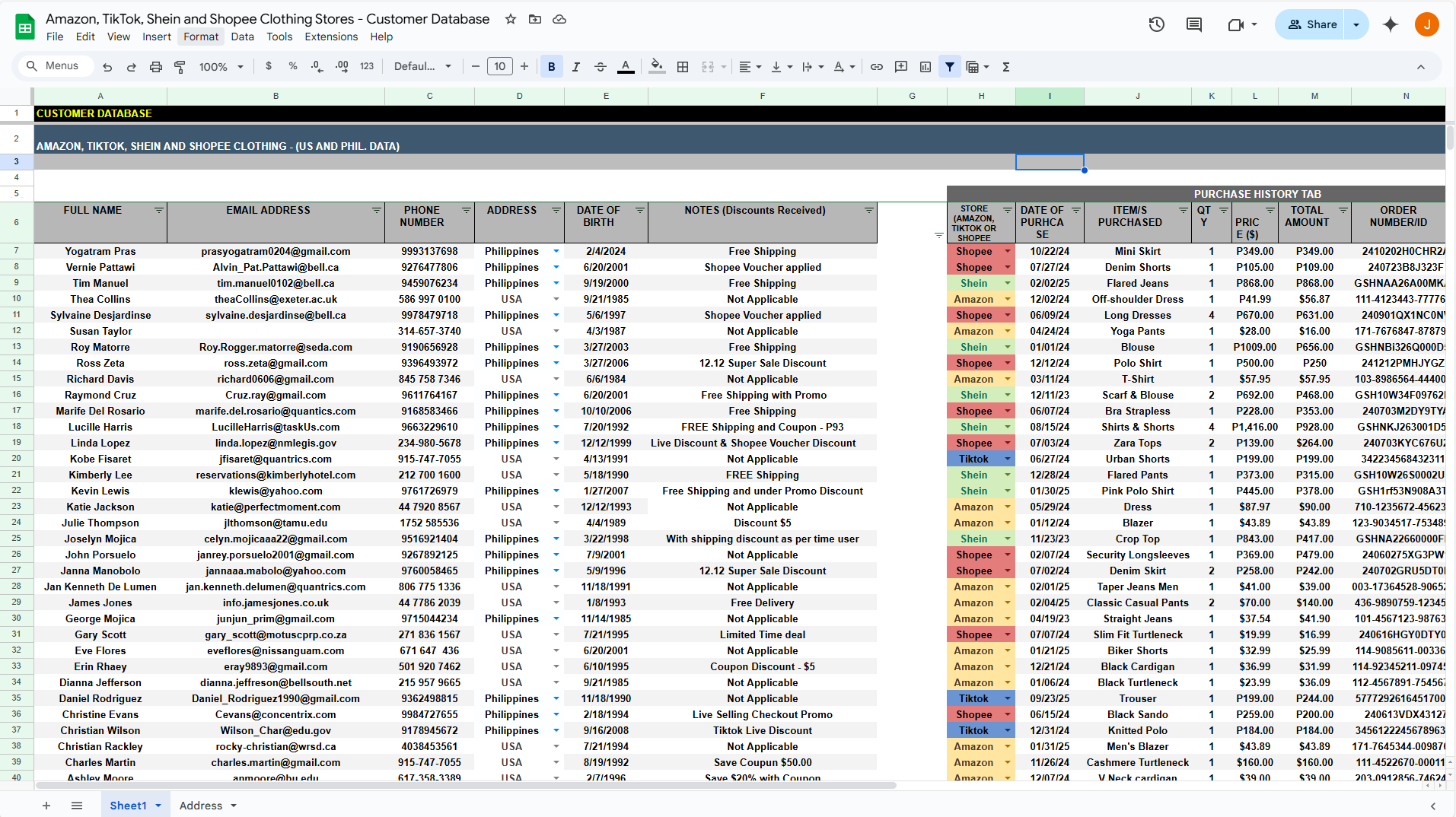The image size is (1456, 817).
Task: Open the borders tool
Action: pos(683,67)
